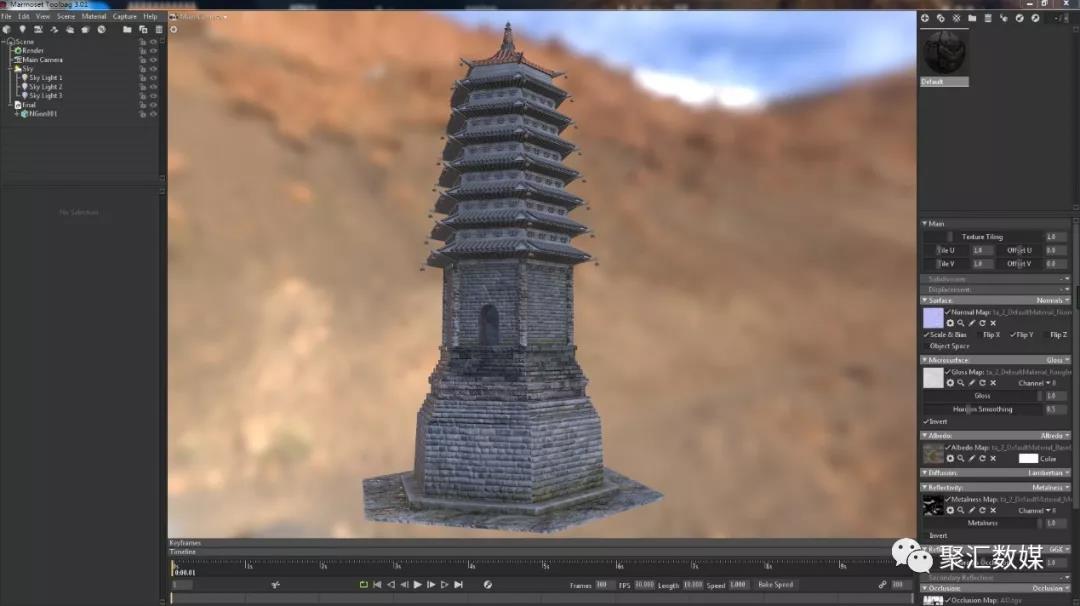Clear the Normal Map texture
The height and width of the screenshot is (606, 1080).
coord(993,324)
